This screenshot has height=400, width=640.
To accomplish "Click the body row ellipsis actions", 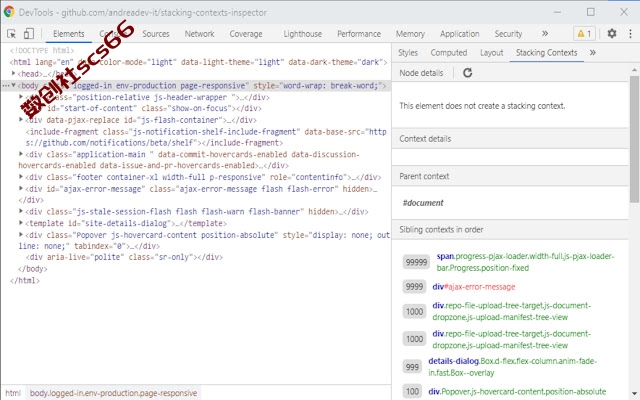I will pyautogui.click(x=5, y=85).
